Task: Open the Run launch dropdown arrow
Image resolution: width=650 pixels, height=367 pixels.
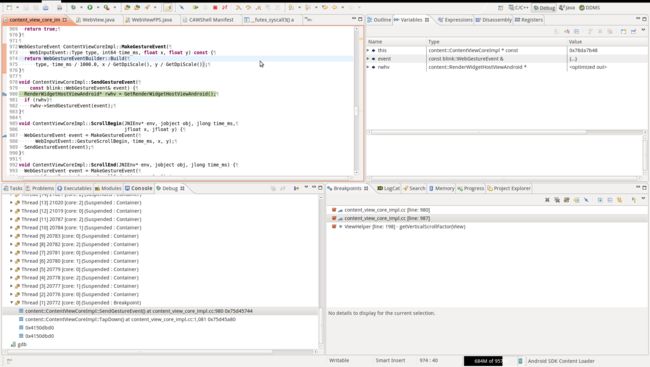Action: (98, 7)
